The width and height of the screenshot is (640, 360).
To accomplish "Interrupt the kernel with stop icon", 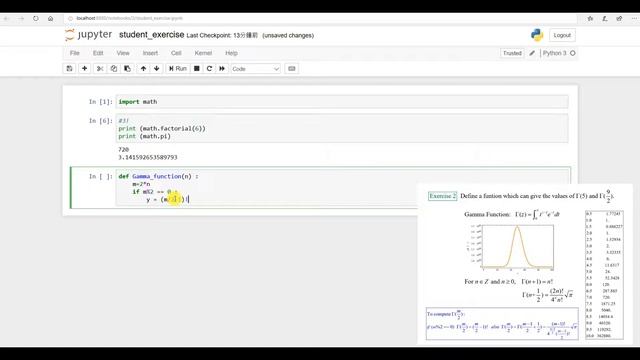I will 197,69.
